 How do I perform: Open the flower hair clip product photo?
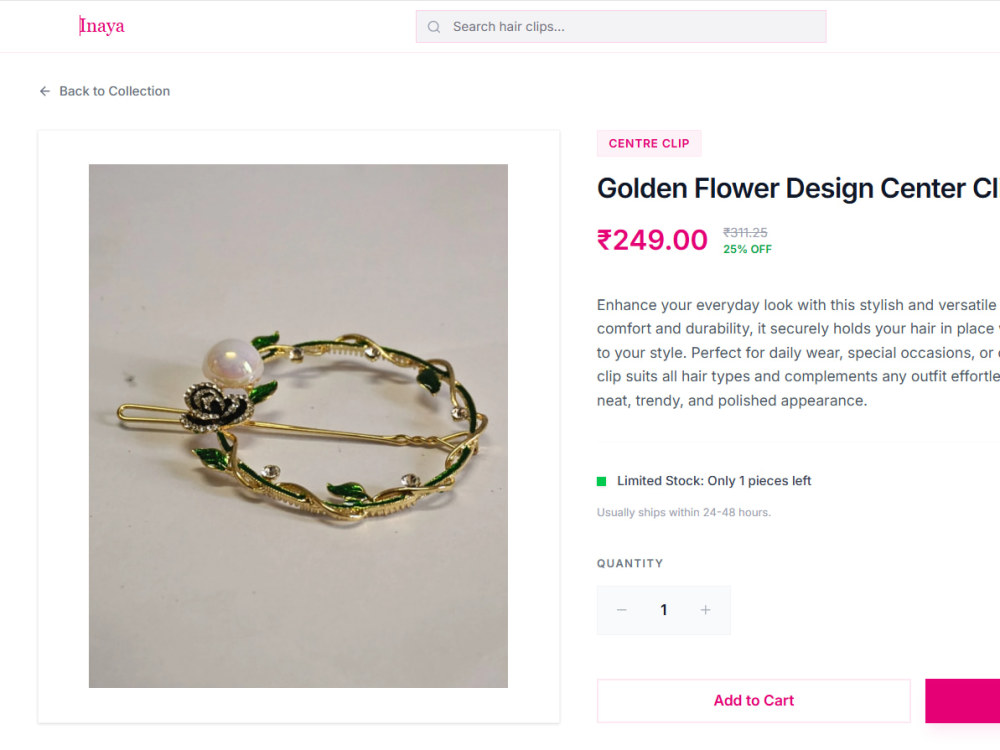298,426
